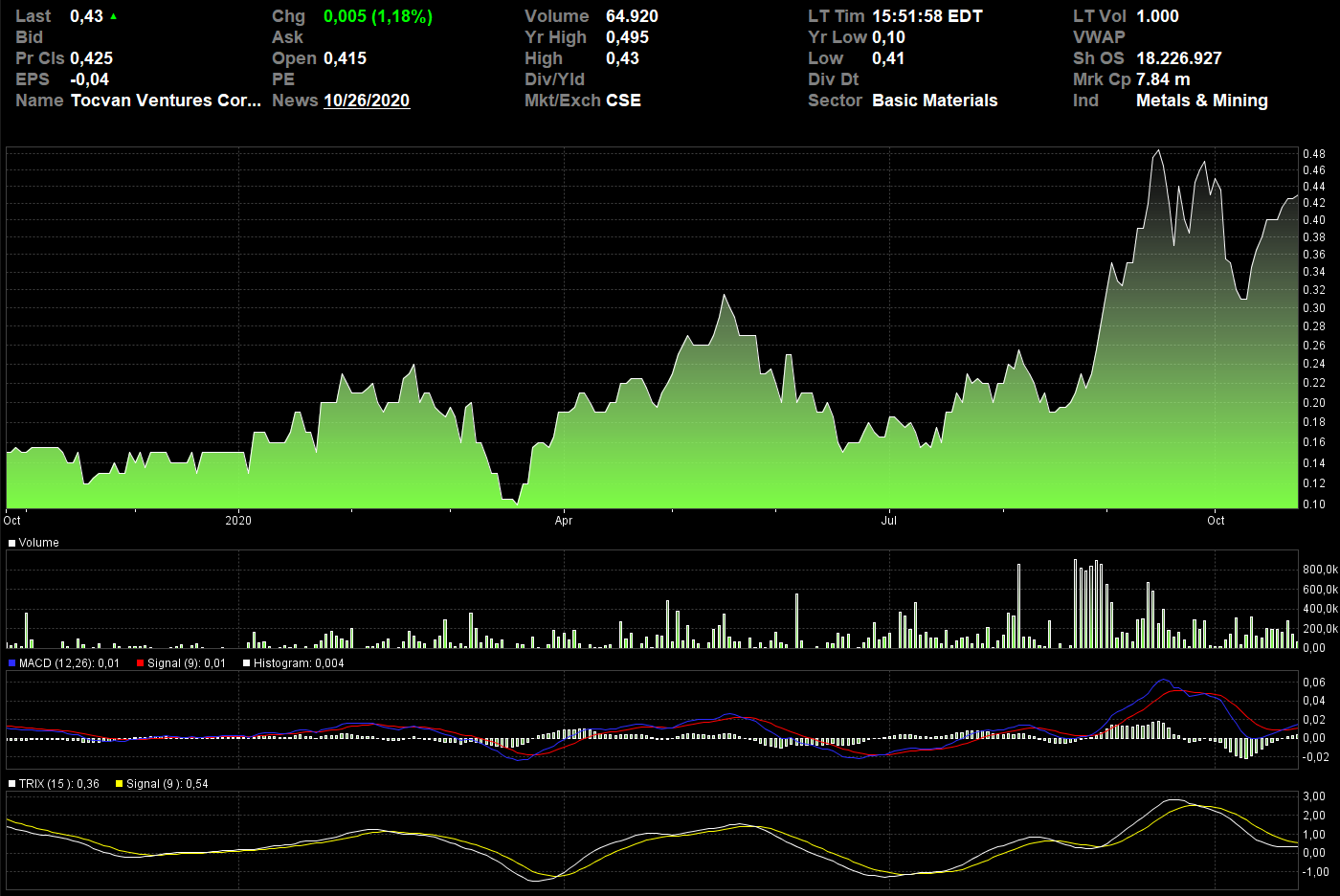The image size is (1340, 896).
Task: Click the Signal (9): 0,54 TRIX legend text
Action: click(x=167, y=784)
